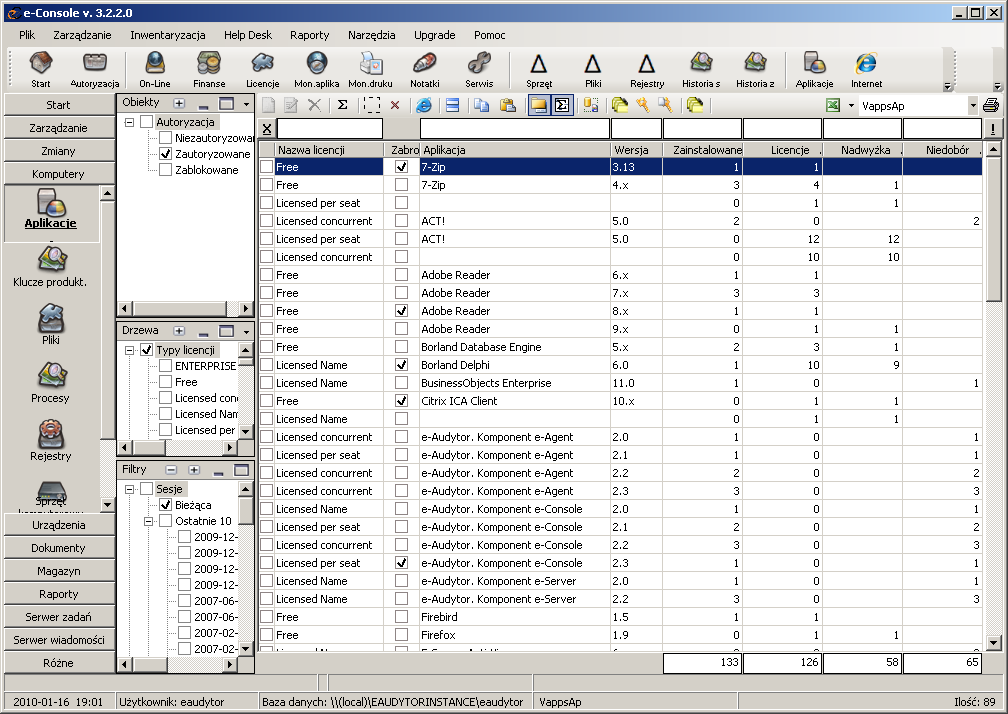Click the Wersja column header
This screenshot has width=1008, height=714.
click(636, 150)
